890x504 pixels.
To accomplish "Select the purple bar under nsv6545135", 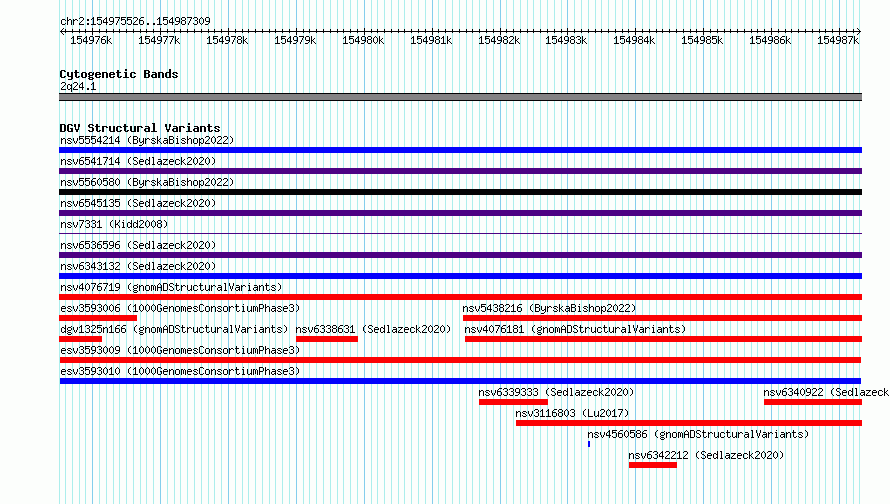I will point(460,213).
